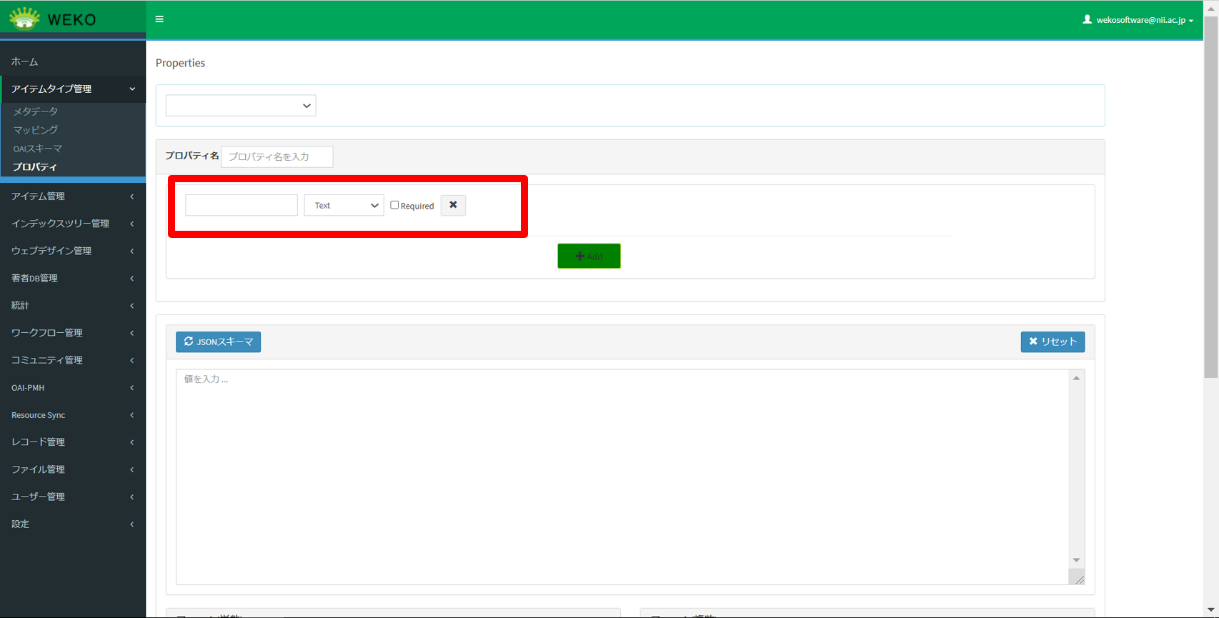Expand the ワークフロー管理 sidebar section
The height and width of the screenshot is (618, 1219).
(72, 332)
